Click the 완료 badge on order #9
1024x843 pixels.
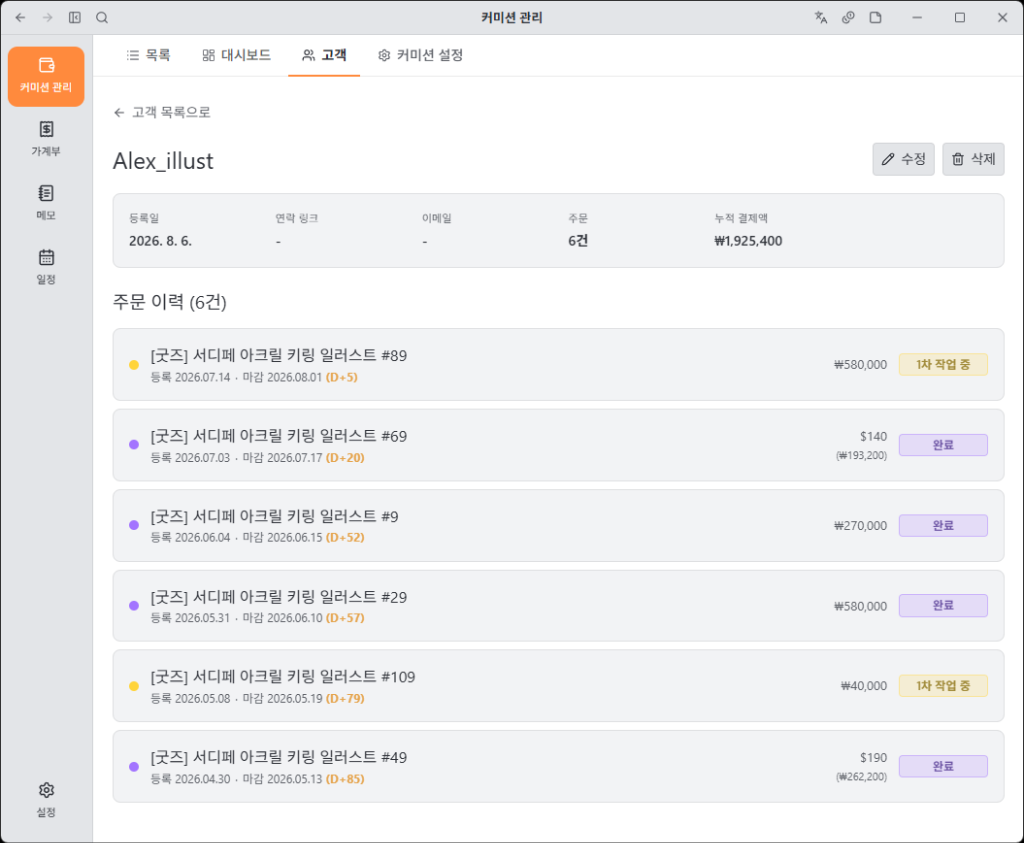click(943, 526)
